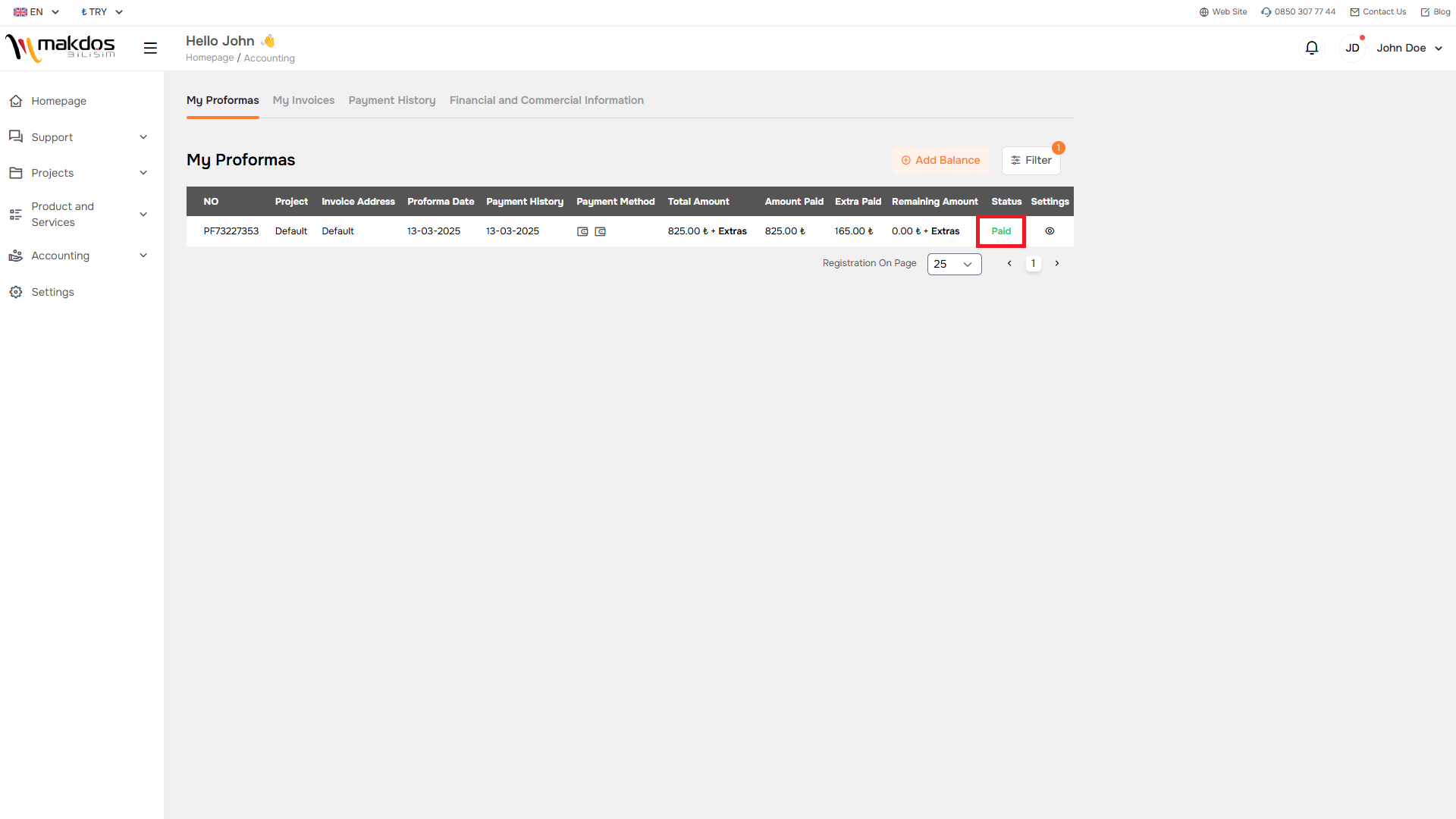The height and width of the screenshot is (819, 1456).
Task: Click the Proforma Date column header
Action: click(441, 202)
